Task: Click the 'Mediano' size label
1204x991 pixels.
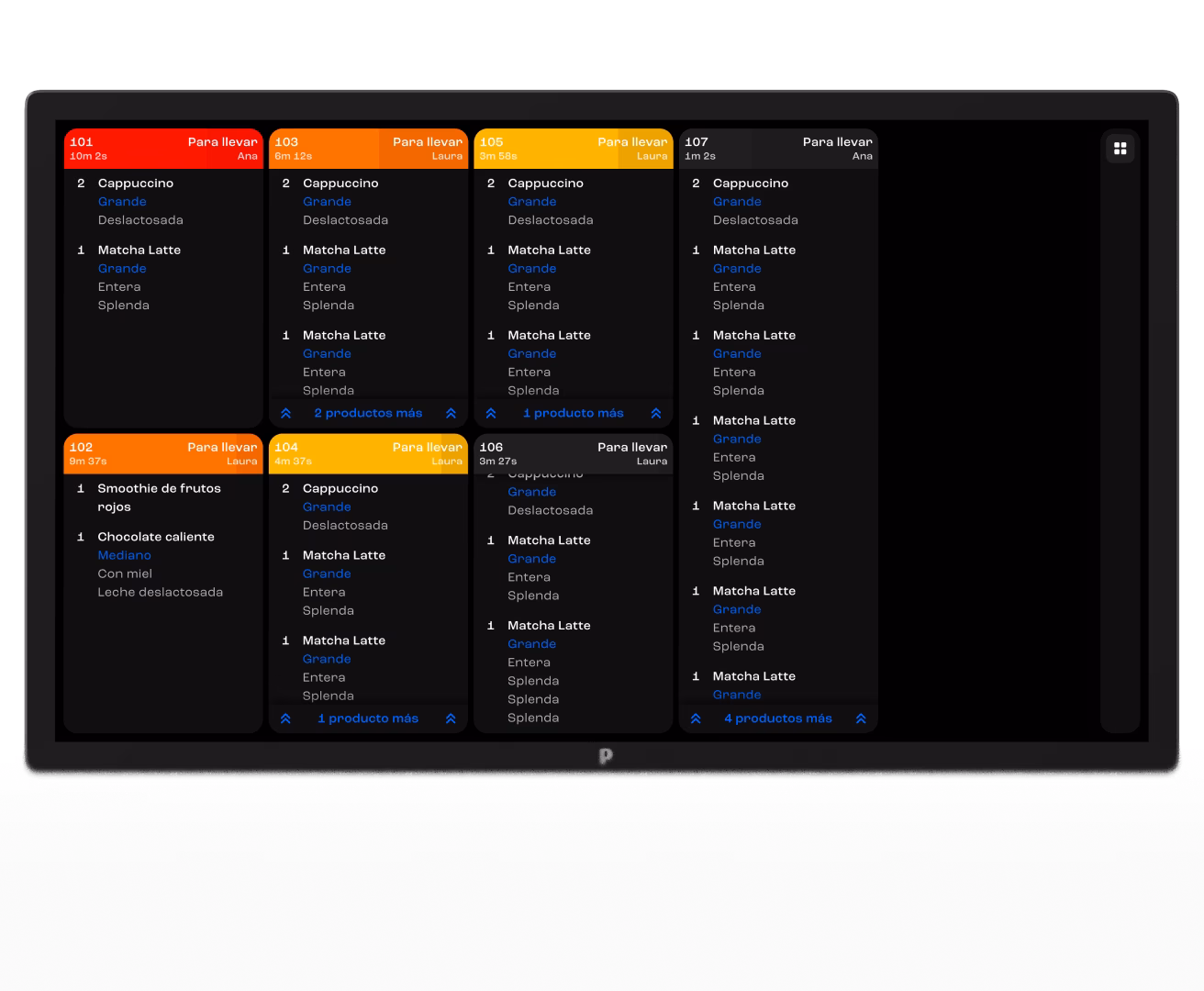Action: [125, 555]
